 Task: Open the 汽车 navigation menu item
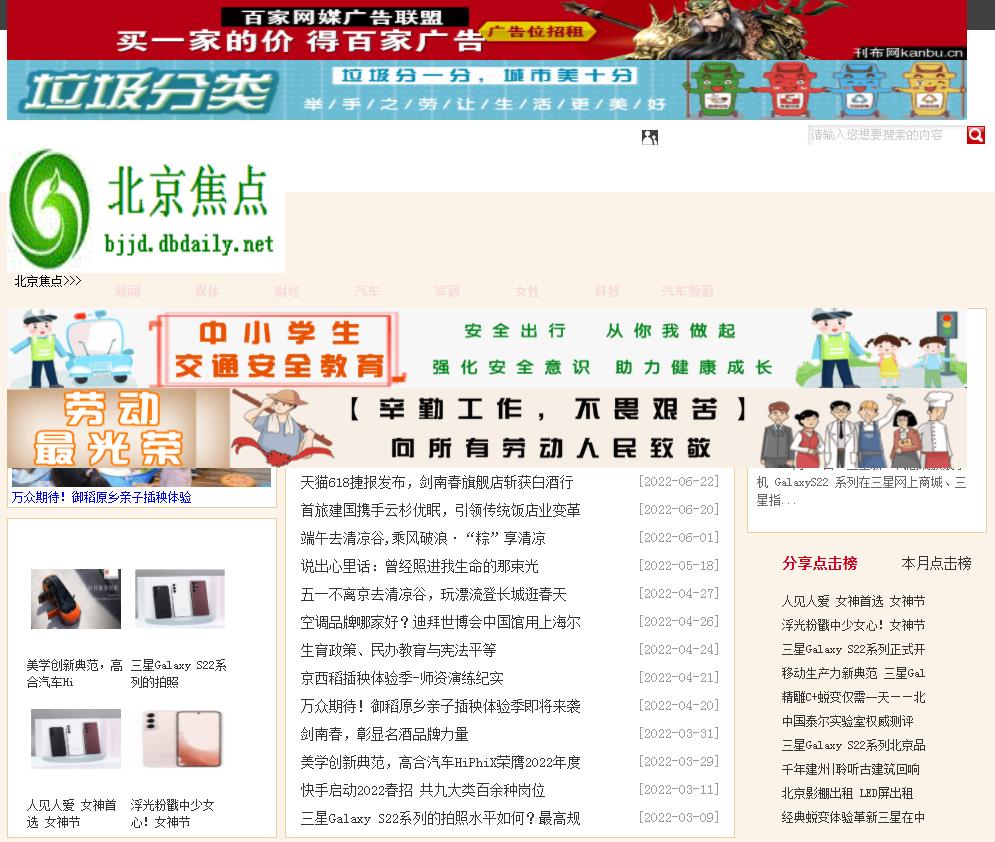tap(367, 291)
